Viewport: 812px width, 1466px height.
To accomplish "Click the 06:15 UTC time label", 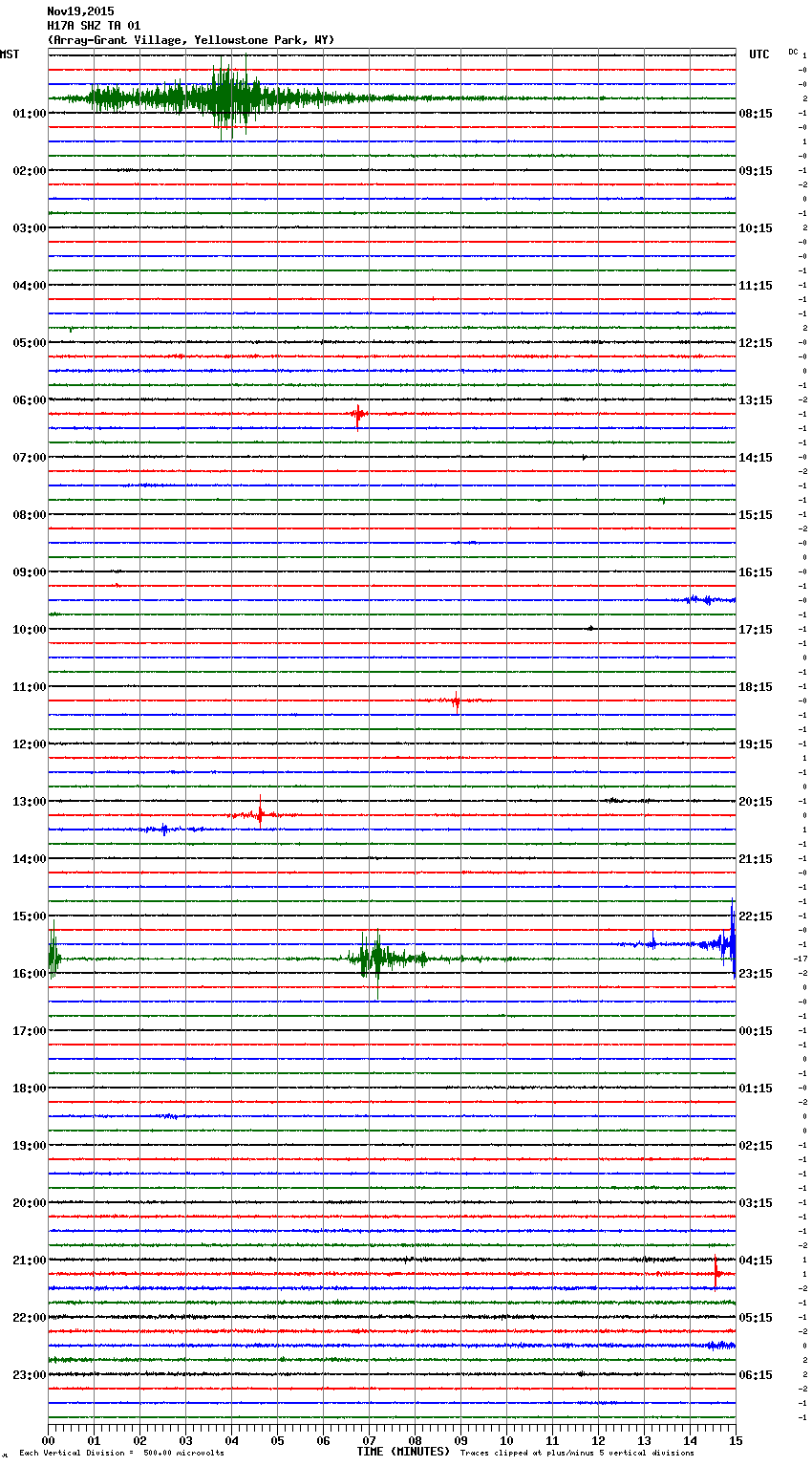I will (x=756, y=1375).
